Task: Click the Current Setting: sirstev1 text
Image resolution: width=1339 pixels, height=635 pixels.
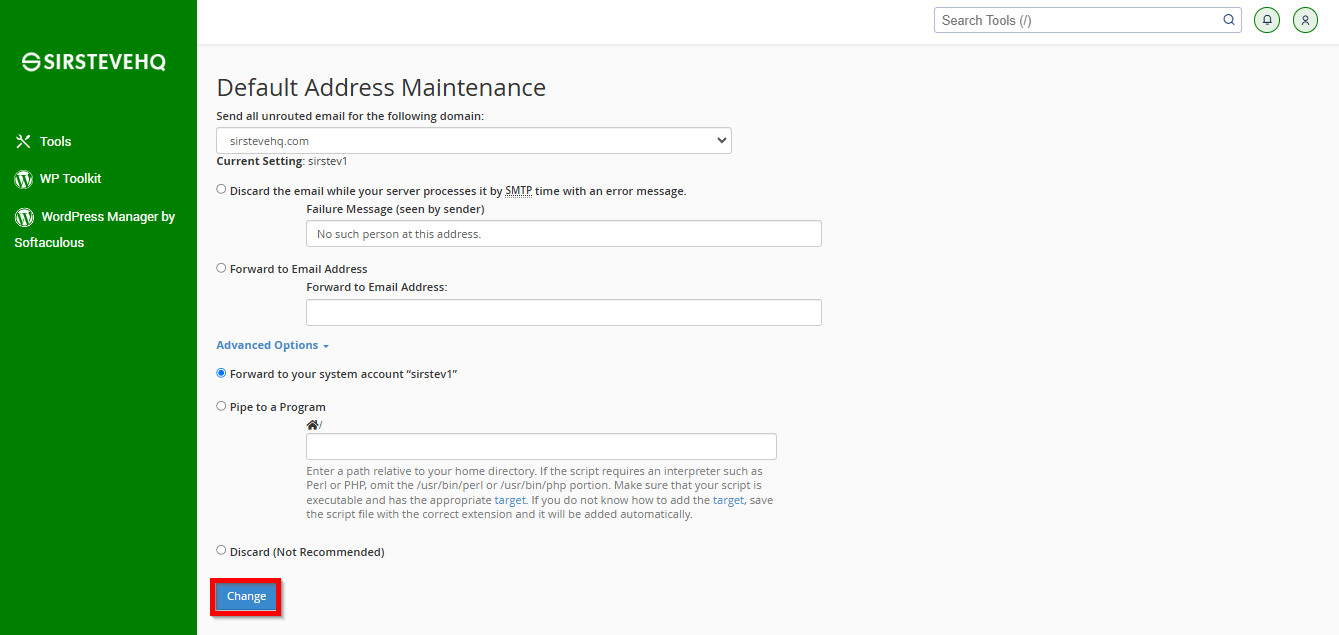Action: 282,161
